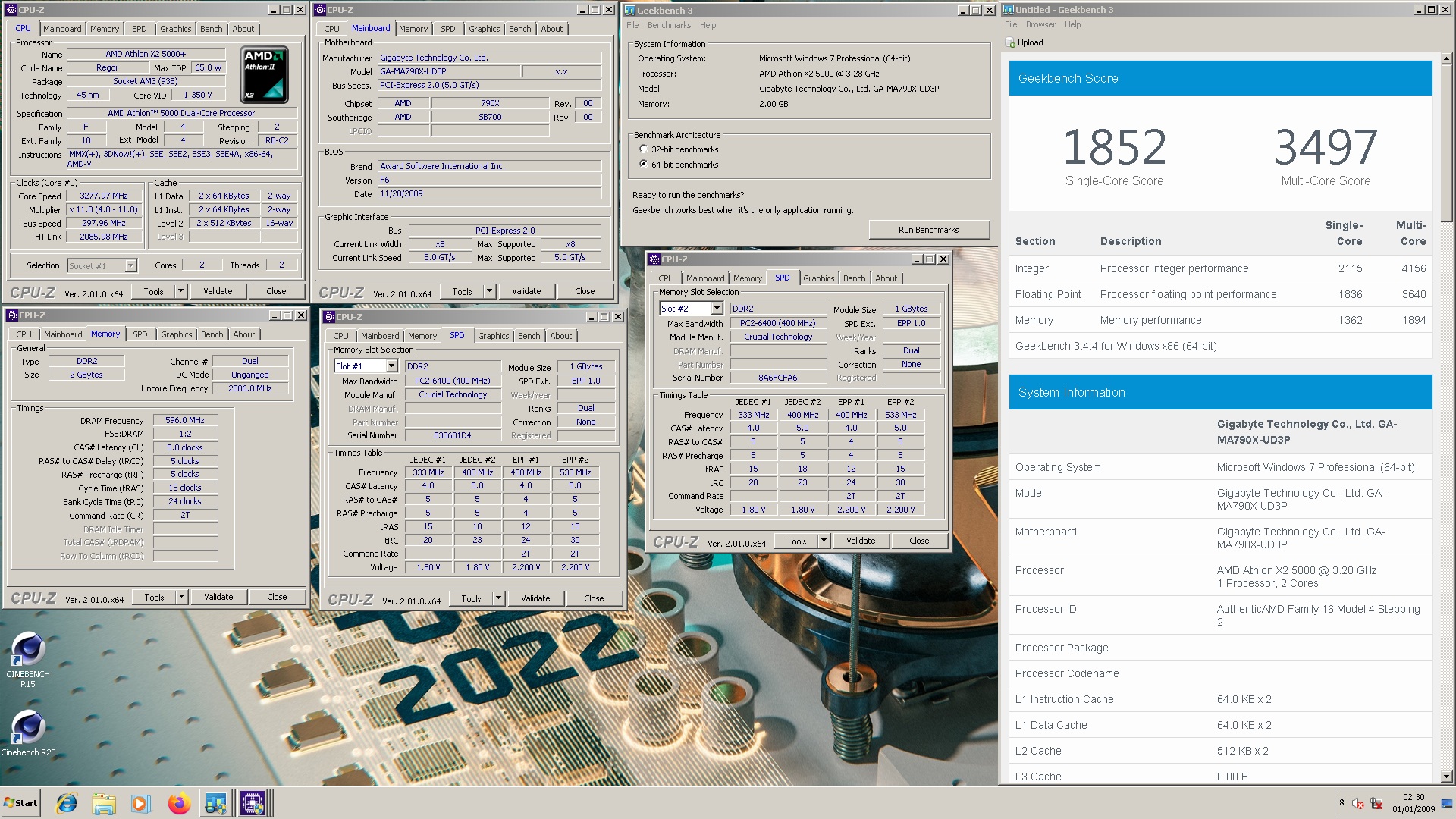Expand Tools arrow in CPU-Z Memory window
The width and height of the screenshot is (1456, 819).
tap(181, 597)
